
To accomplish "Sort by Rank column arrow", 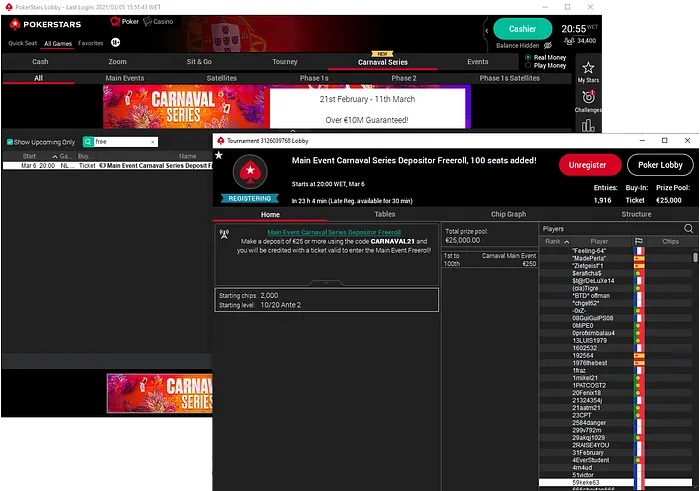I will tap(567, 241).
